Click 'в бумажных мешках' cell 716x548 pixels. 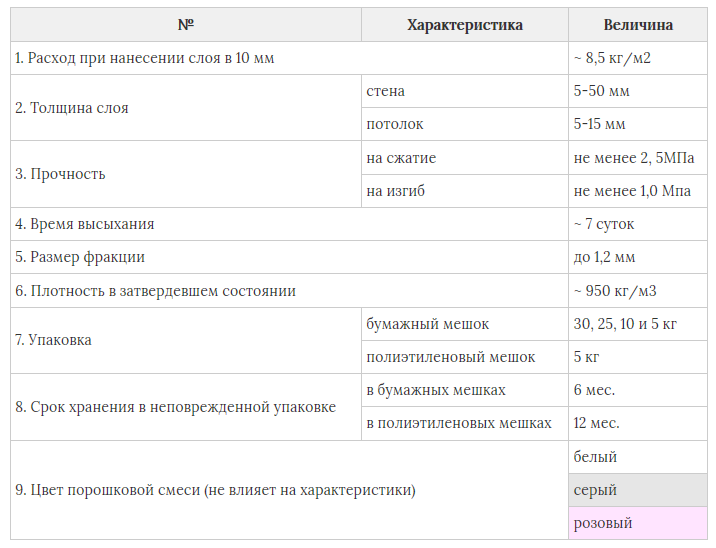[464, 390]
